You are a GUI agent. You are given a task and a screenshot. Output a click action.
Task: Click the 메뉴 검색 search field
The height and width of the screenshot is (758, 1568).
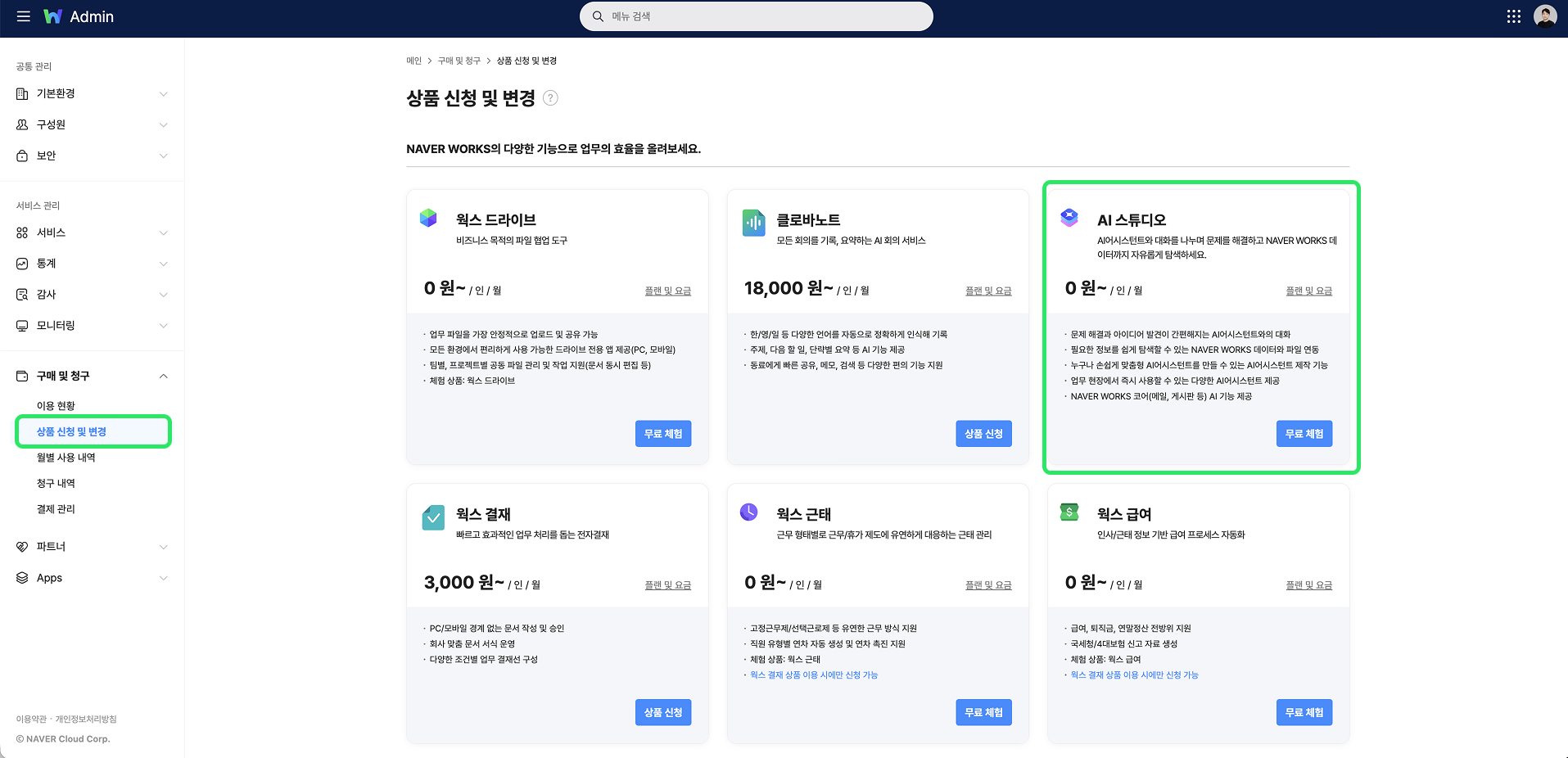[x=756, y=16]
